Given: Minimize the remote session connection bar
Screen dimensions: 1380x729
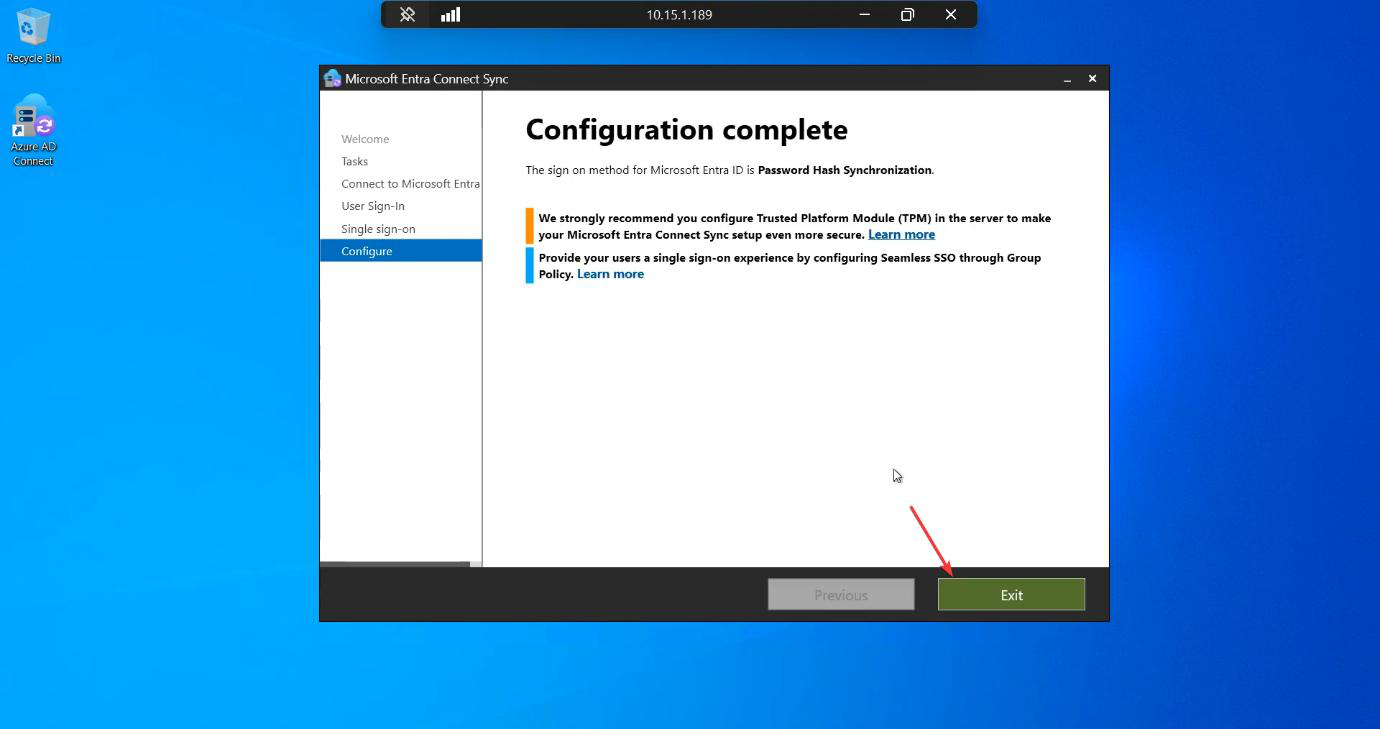Looking at the screenshot, I should coord(864,14).
